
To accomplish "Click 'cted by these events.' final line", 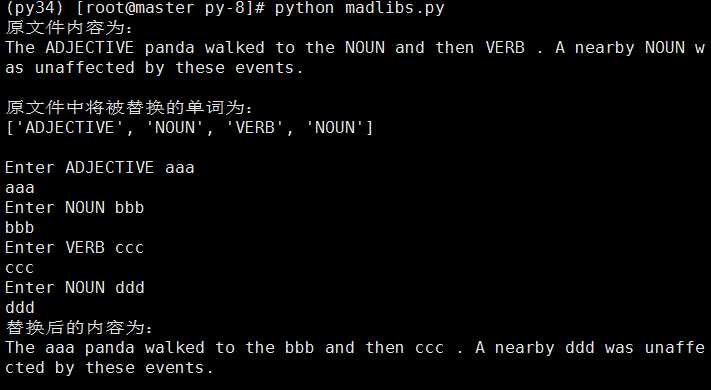I will 109,368.
